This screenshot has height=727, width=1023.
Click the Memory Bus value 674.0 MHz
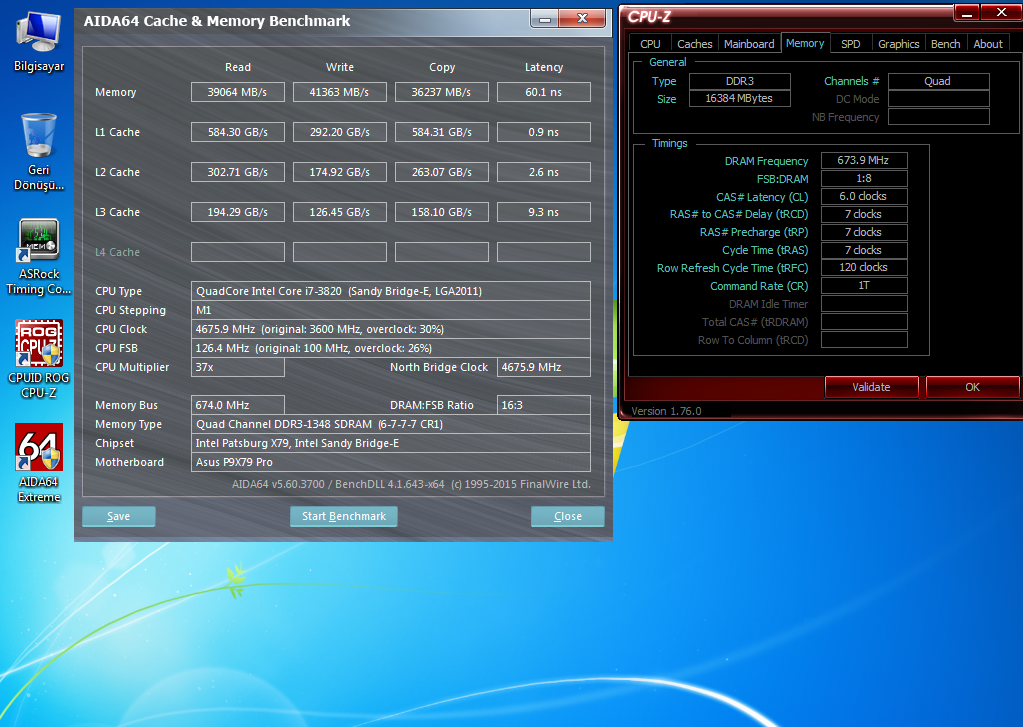click(237, 405)
